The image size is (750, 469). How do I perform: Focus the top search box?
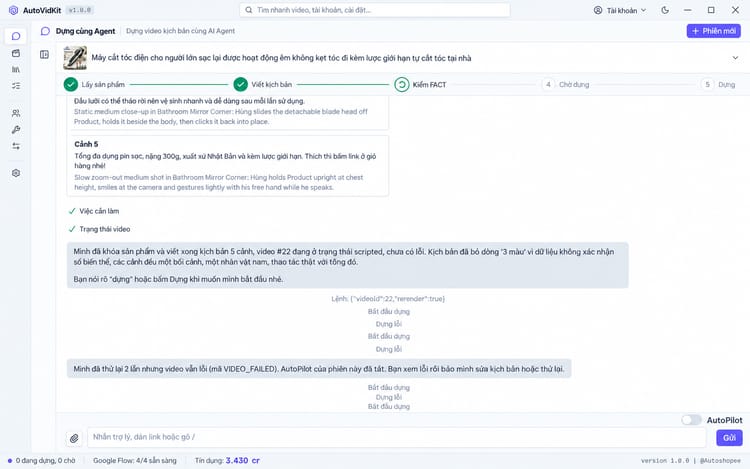375,10
